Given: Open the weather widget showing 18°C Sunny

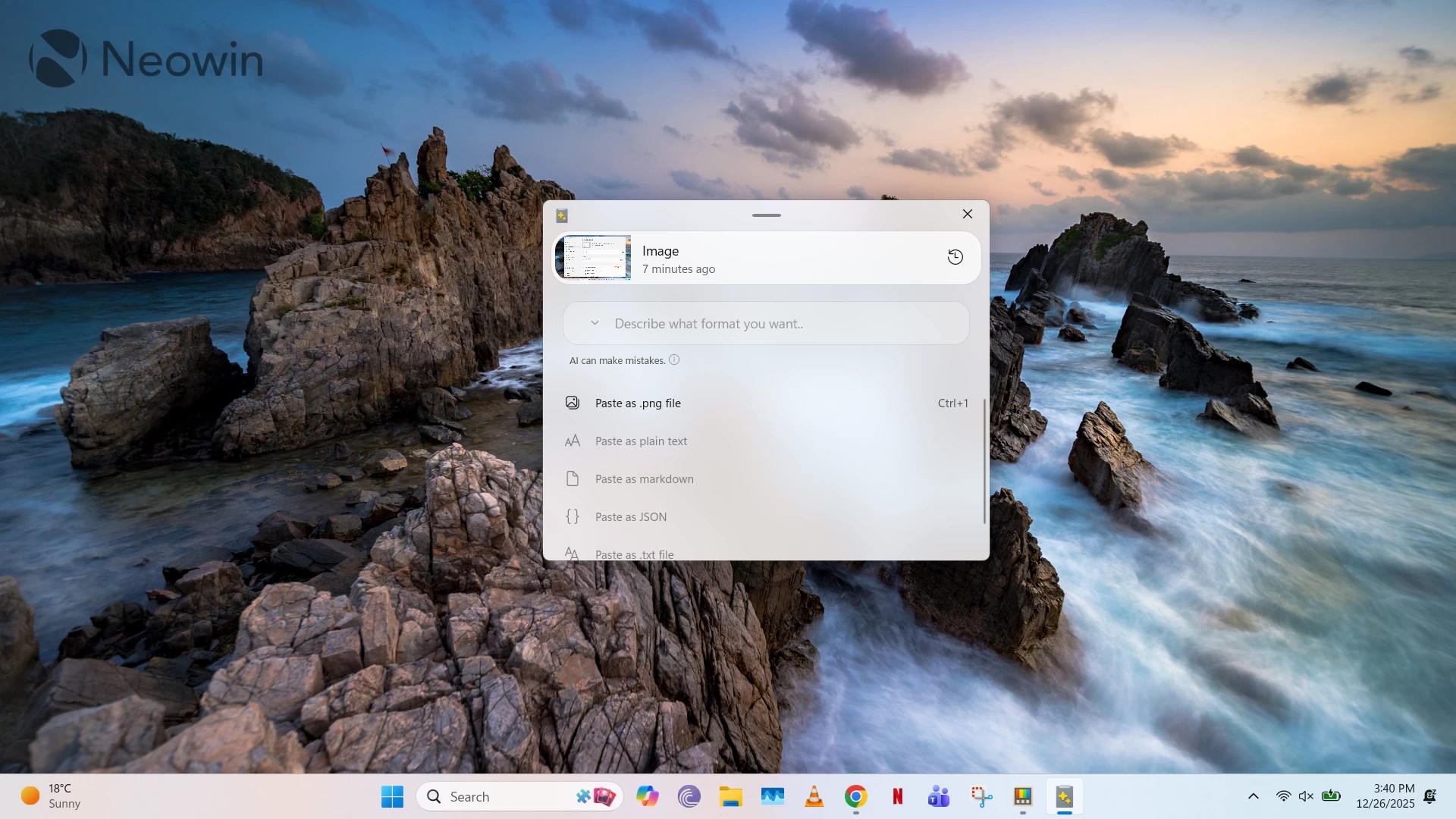Looking at the screenshot, I should coord(52,796).
